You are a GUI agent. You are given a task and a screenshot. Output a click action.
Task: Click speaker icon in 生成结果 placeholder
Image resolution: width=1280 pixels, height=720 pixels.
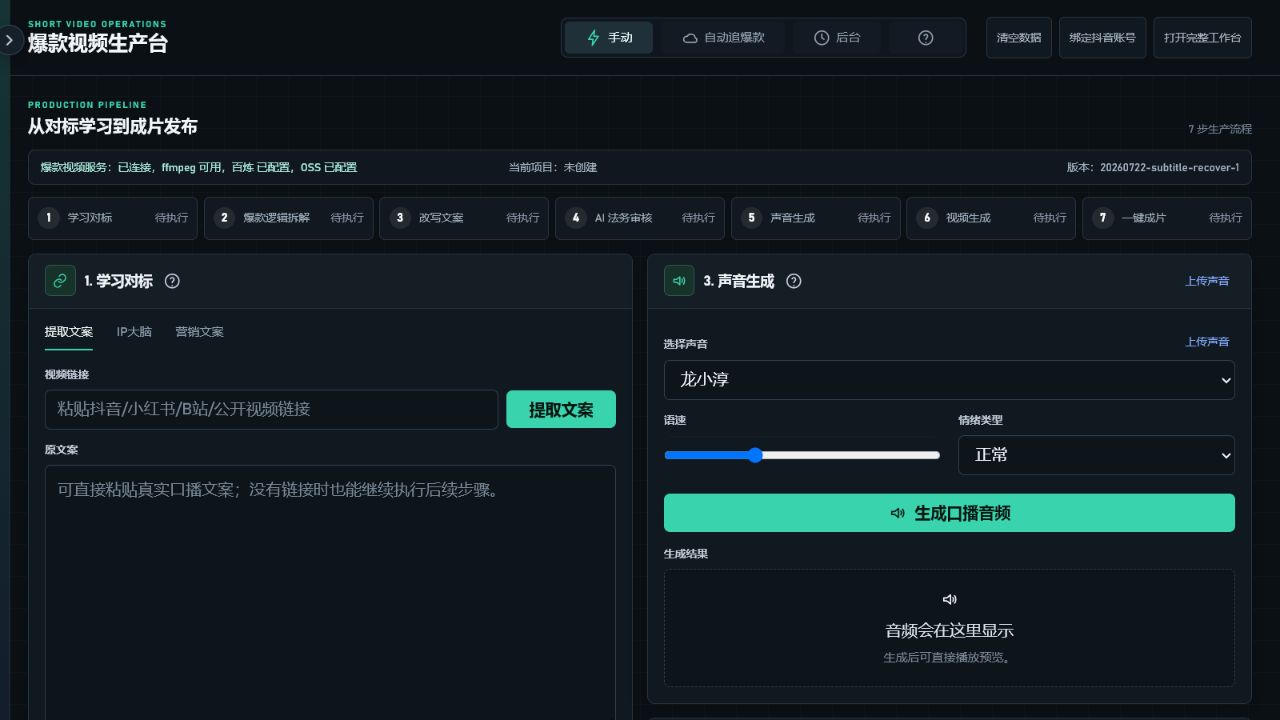point(949,599)
